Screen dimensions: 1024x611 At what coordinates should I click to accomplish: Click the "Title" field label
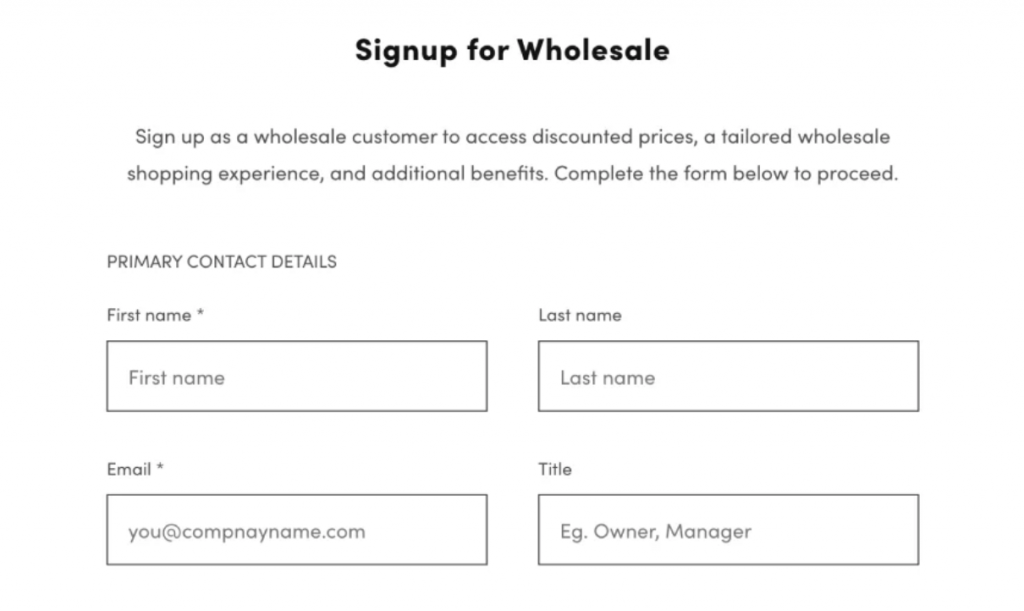555,469
